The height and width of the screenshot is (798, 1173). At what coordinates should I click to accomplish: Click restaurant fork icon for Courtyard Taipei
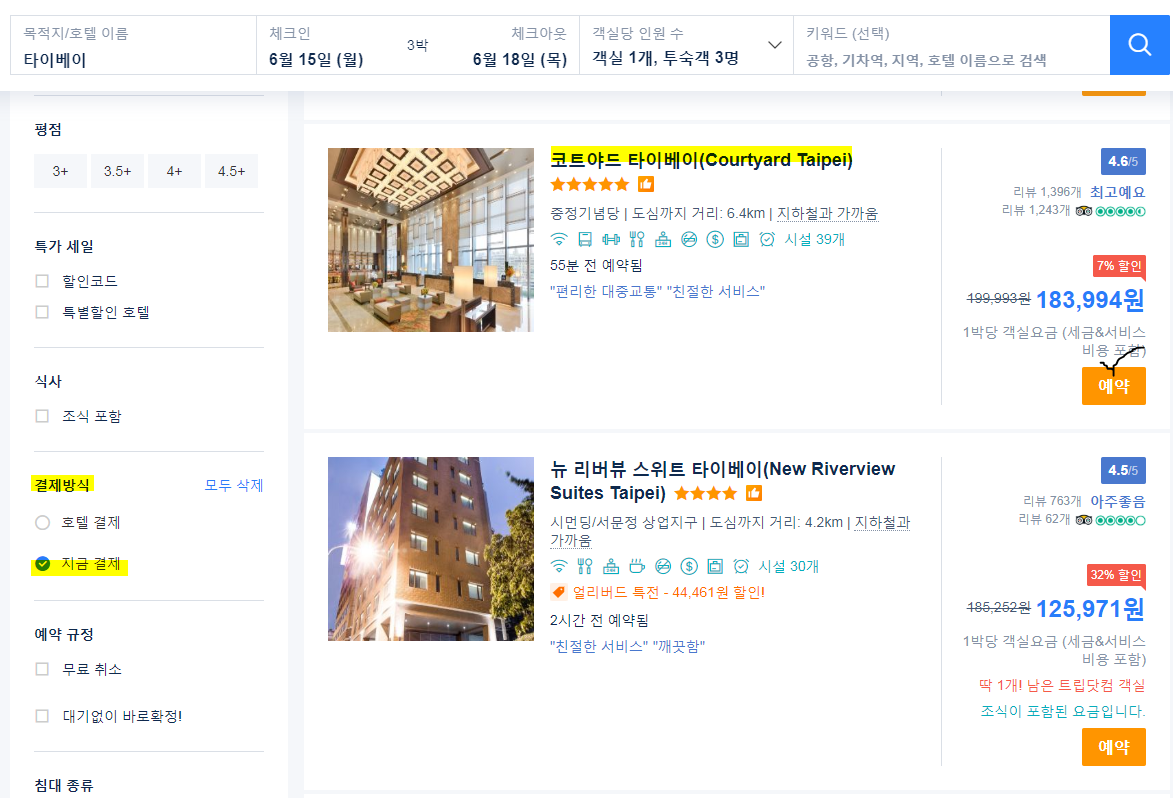(x=637, y=239)
